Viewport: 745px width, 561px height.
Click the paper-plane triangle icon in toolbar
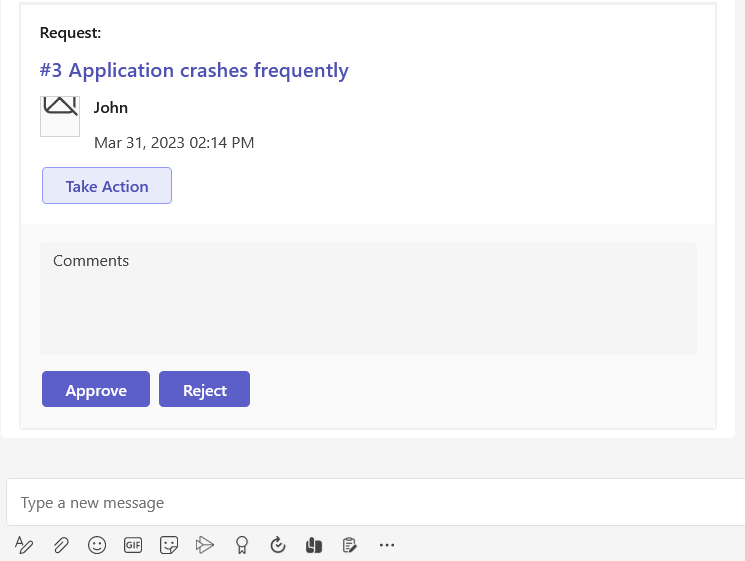[x=205, y=545]
